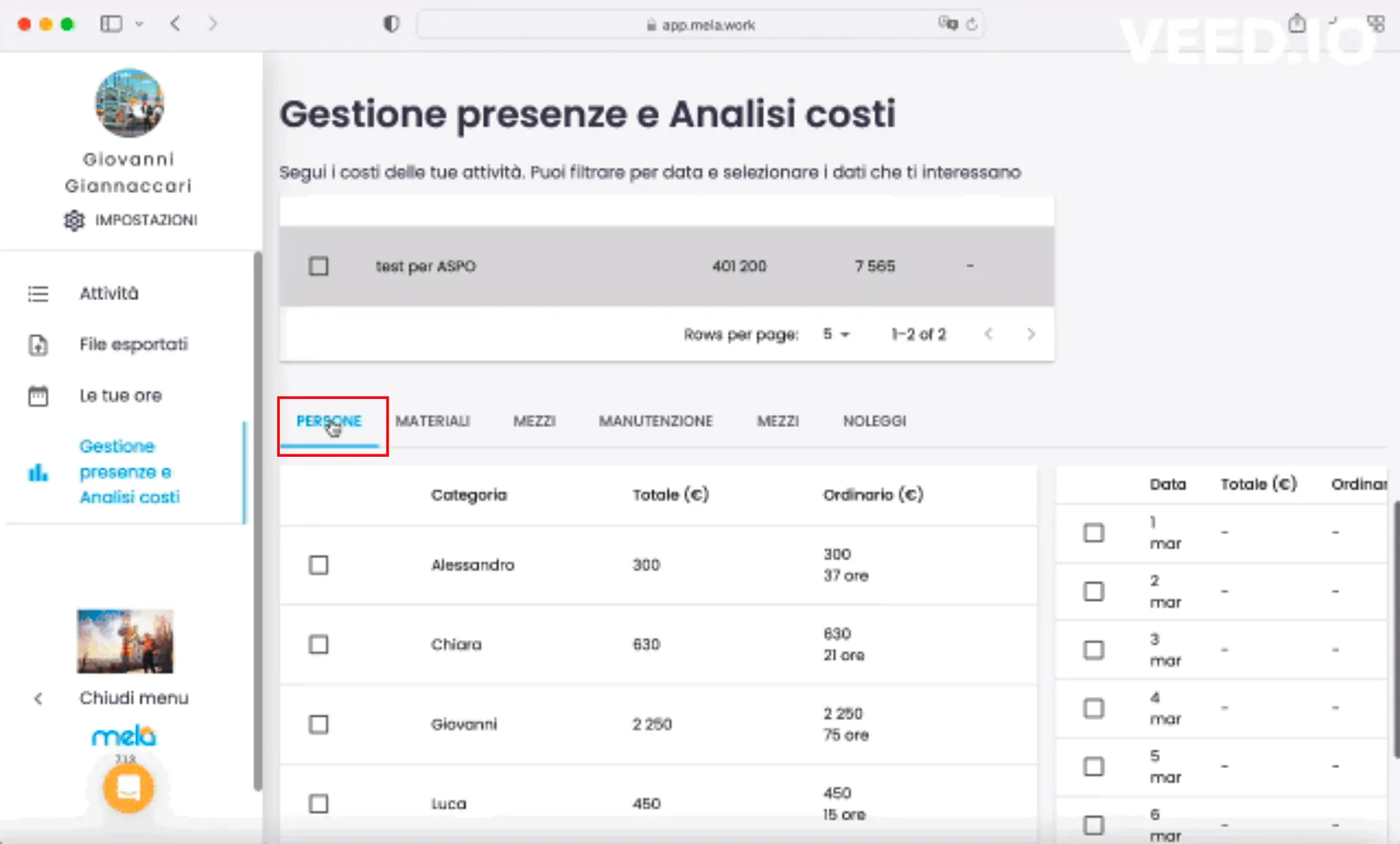Go to next table page arrow

click(x=1030, y=334)
